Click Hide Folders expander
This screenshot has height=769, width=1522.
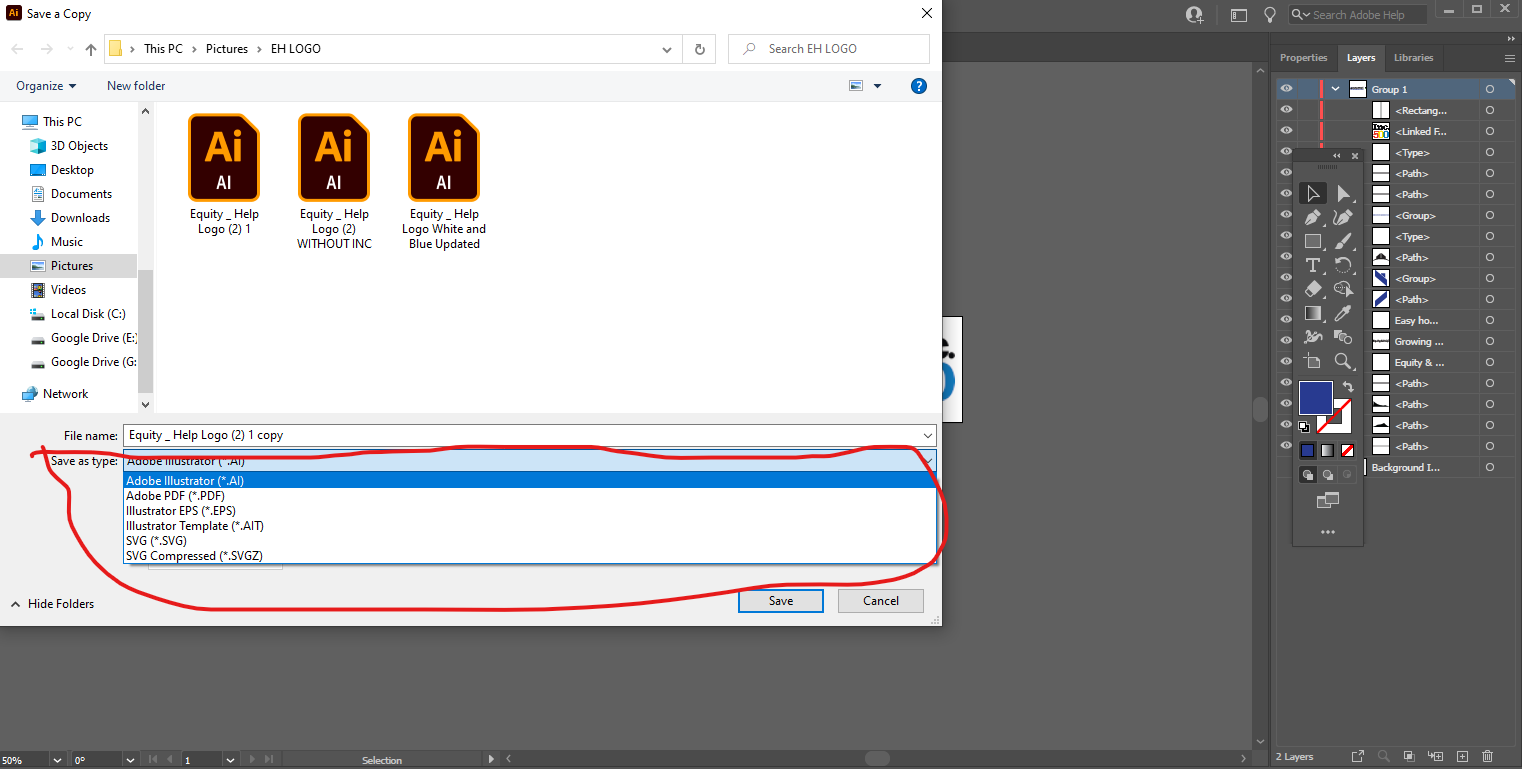pyautogui.click(x=52, y=604)
